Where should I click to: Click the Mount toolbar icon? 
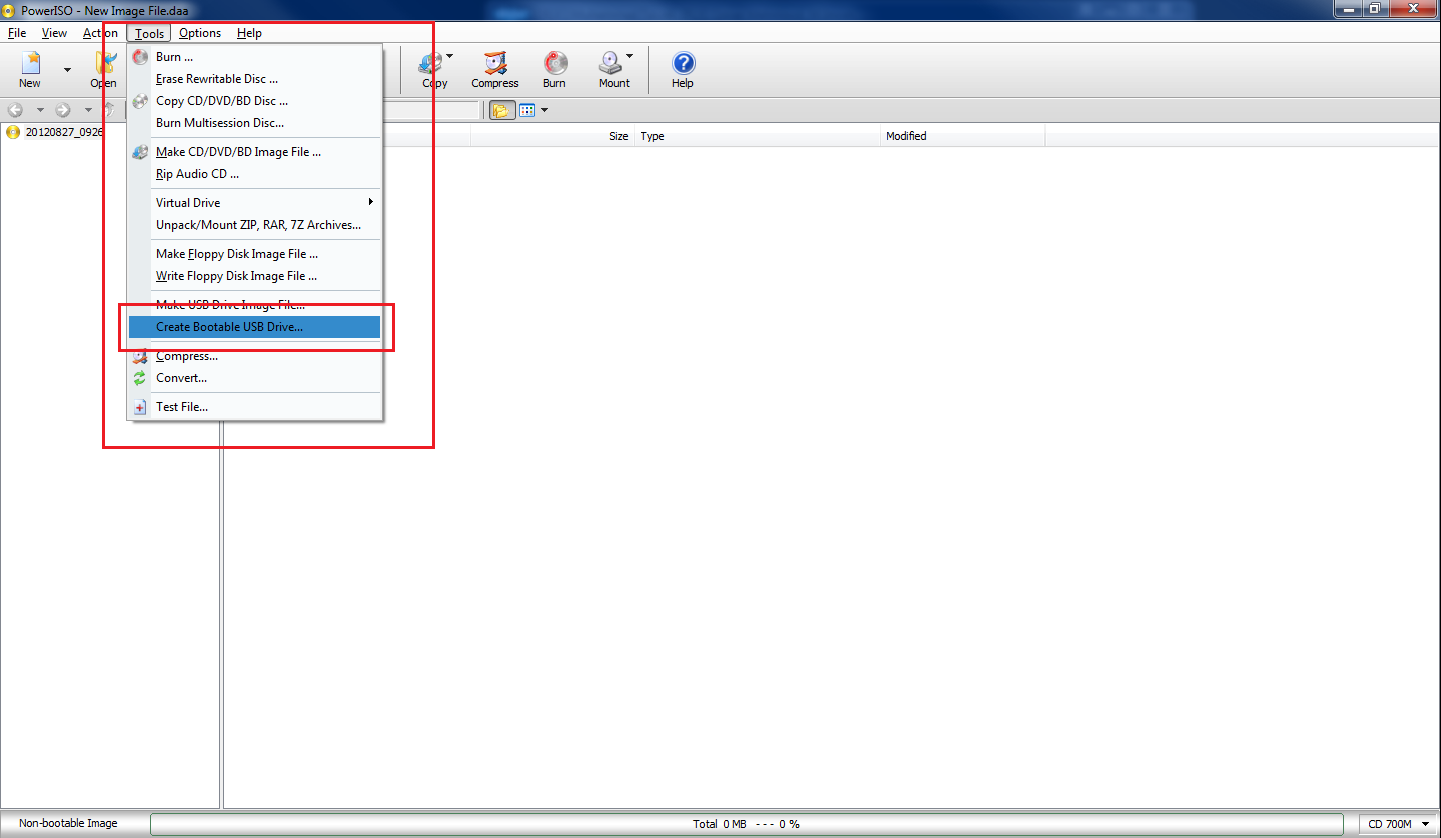[612, 69]
